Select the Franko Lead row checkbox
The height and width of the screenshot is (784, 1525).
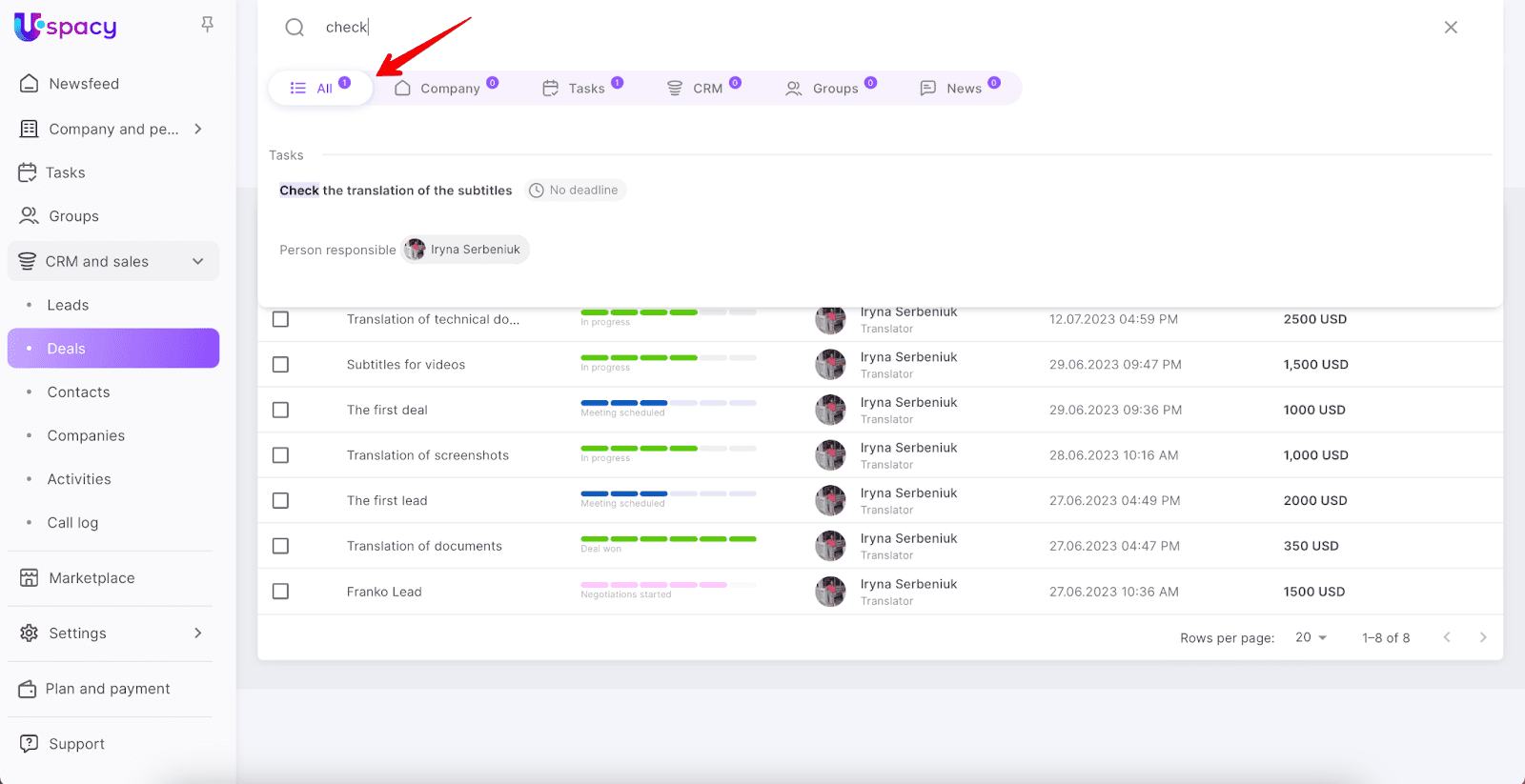click(x=280, y=592)
